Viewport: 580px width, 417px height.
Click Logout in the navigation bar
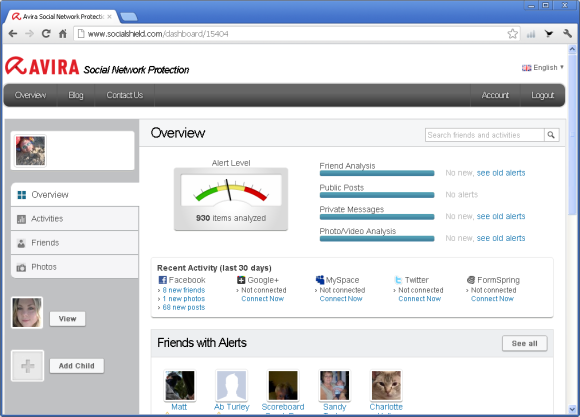click(543, 95)
